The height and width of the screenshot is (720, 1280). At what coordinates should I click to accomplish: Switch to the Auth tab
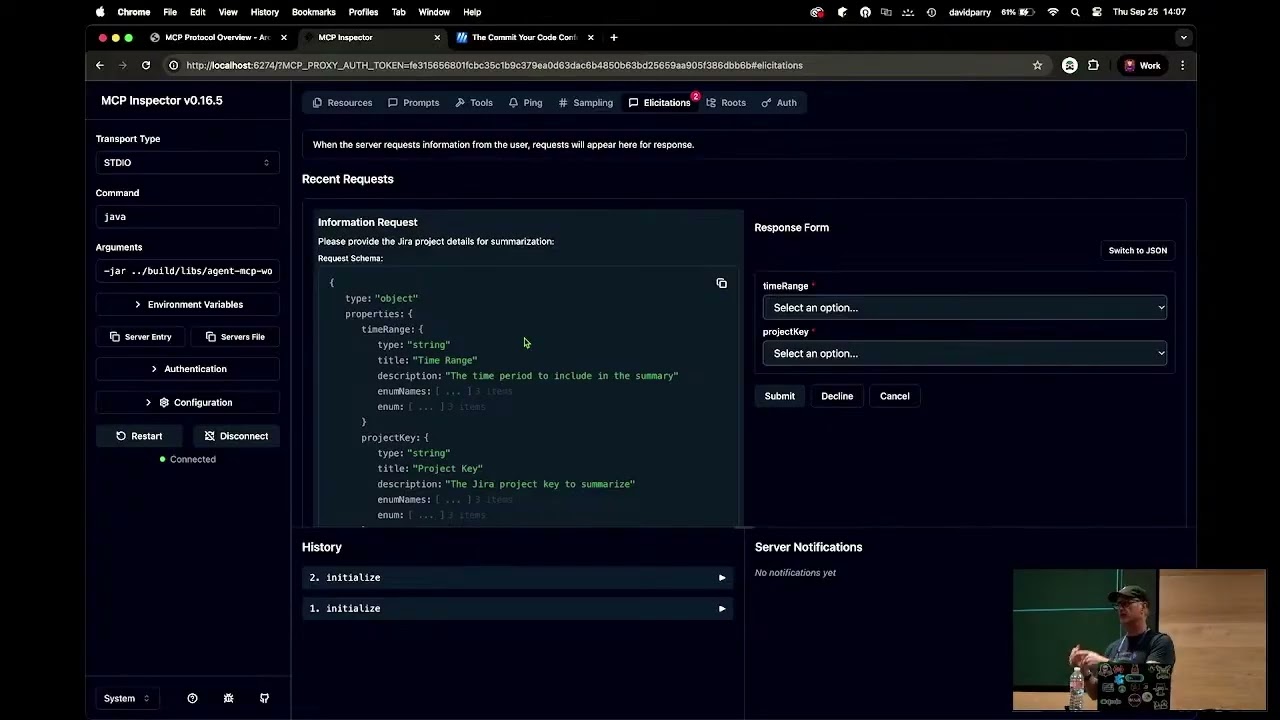pos(779,102)
